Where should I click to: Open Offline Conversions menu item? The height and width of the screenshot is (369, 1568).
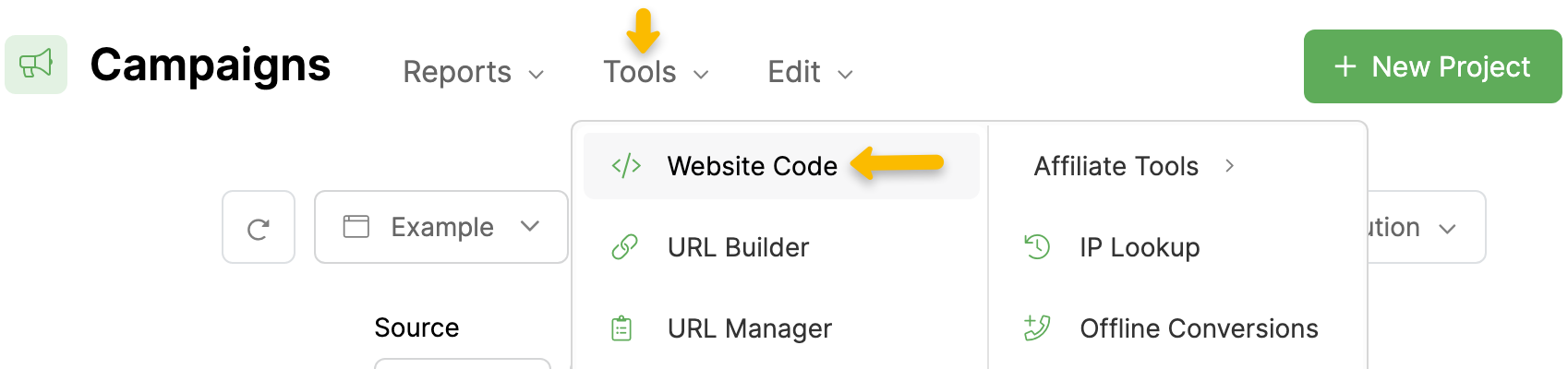pos(1199,328)
